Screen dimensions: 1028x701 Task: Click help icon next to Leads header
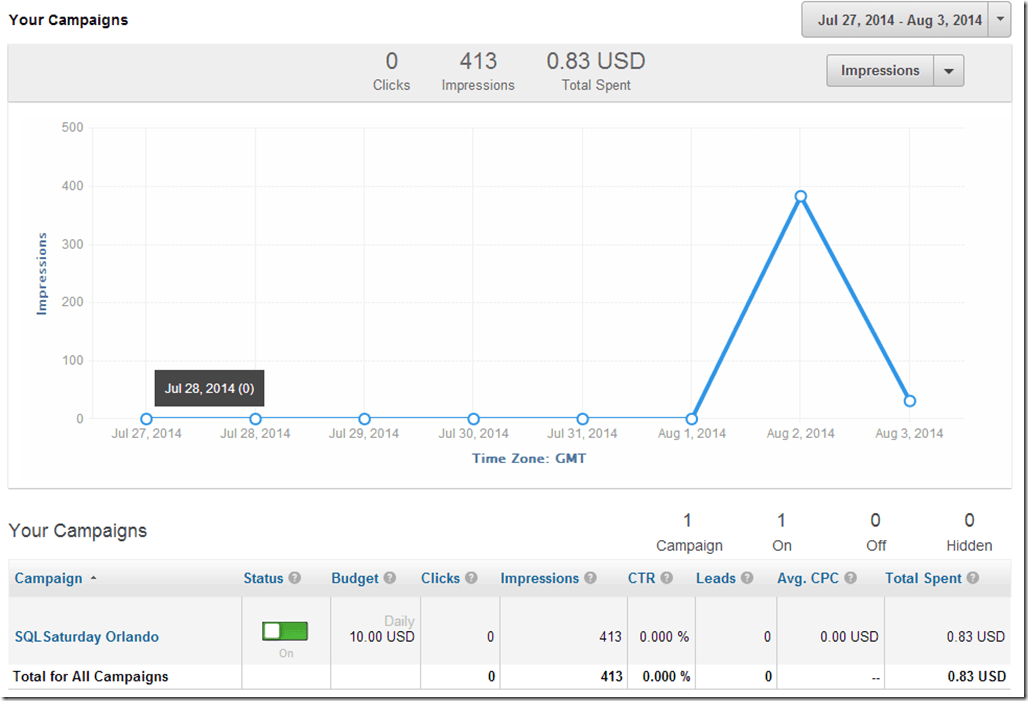[746, 579]
